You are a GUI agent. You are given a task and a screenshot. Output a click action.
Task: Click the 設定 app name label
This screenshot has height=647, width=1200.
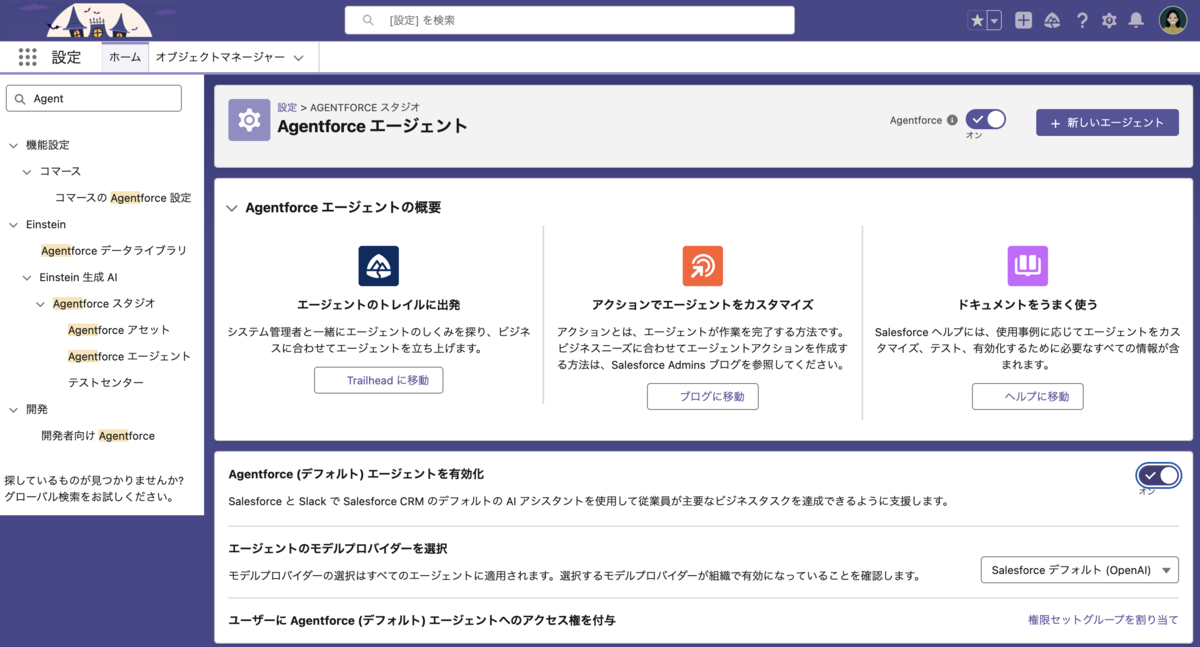[x=66, y=57]
